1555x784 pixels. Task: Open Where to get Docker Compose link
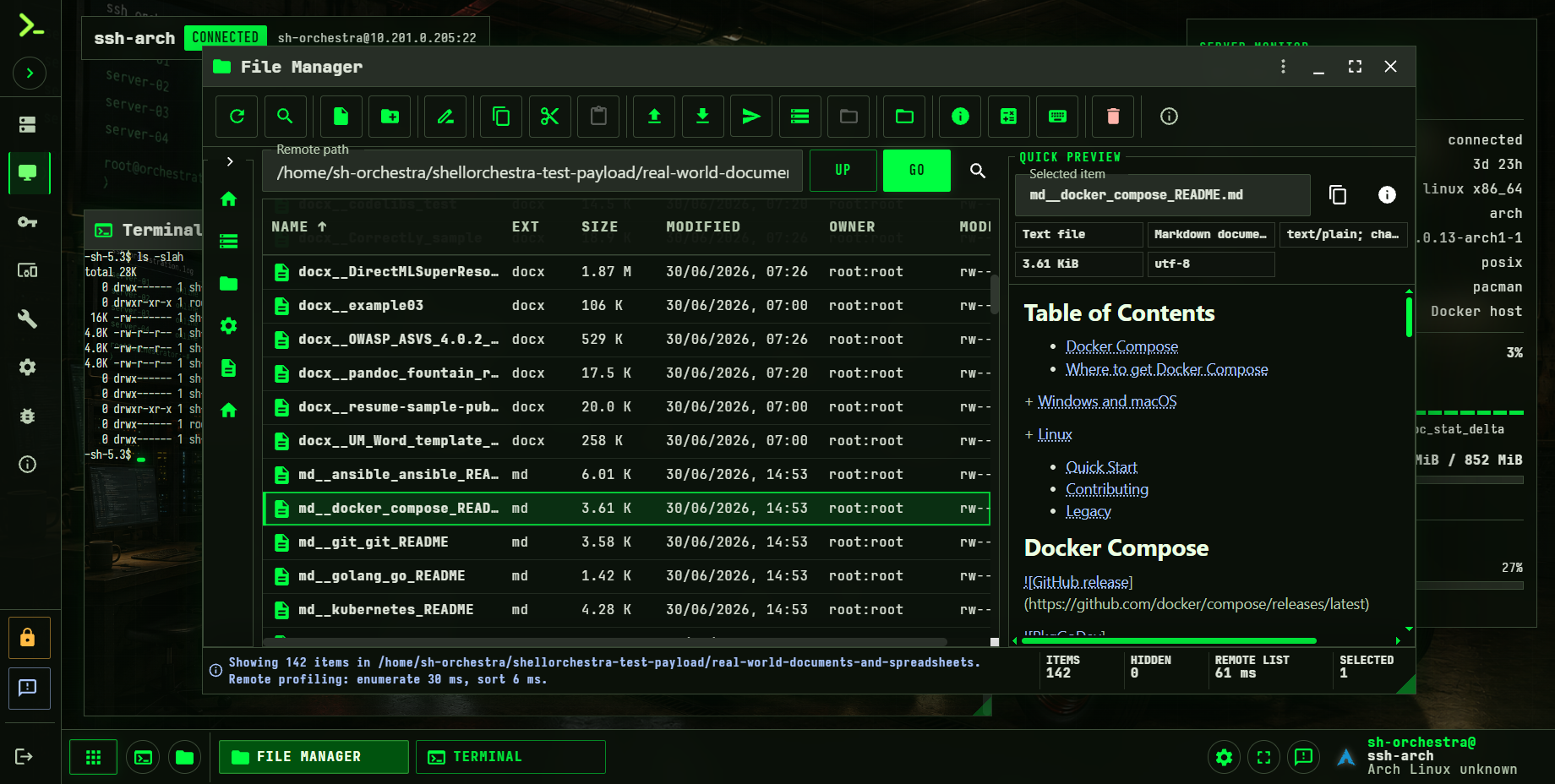tap(1166, 369)
